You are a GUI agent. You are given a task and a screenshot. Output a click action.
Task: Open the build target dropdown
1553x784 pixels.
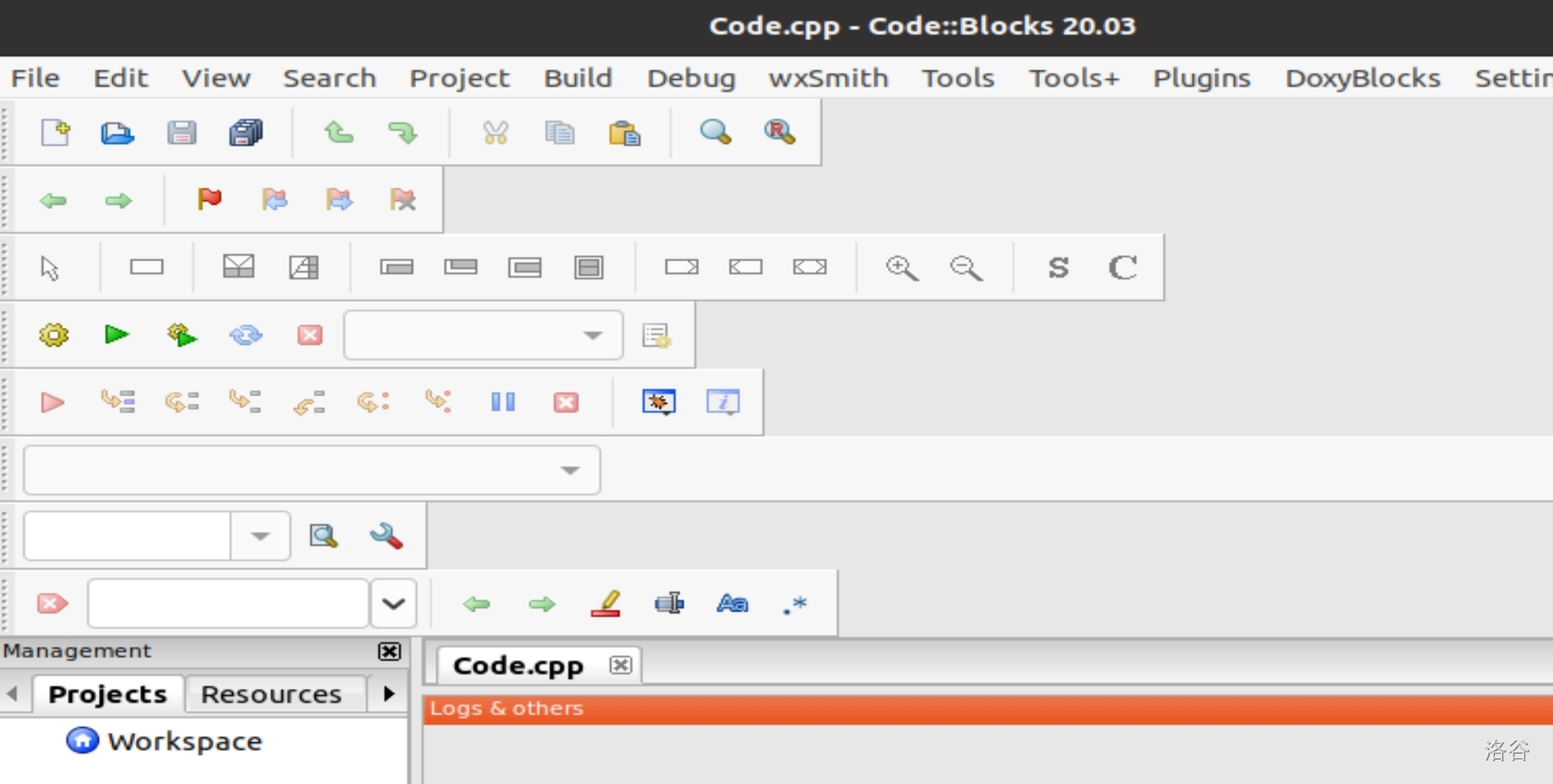tap(593, 335)
